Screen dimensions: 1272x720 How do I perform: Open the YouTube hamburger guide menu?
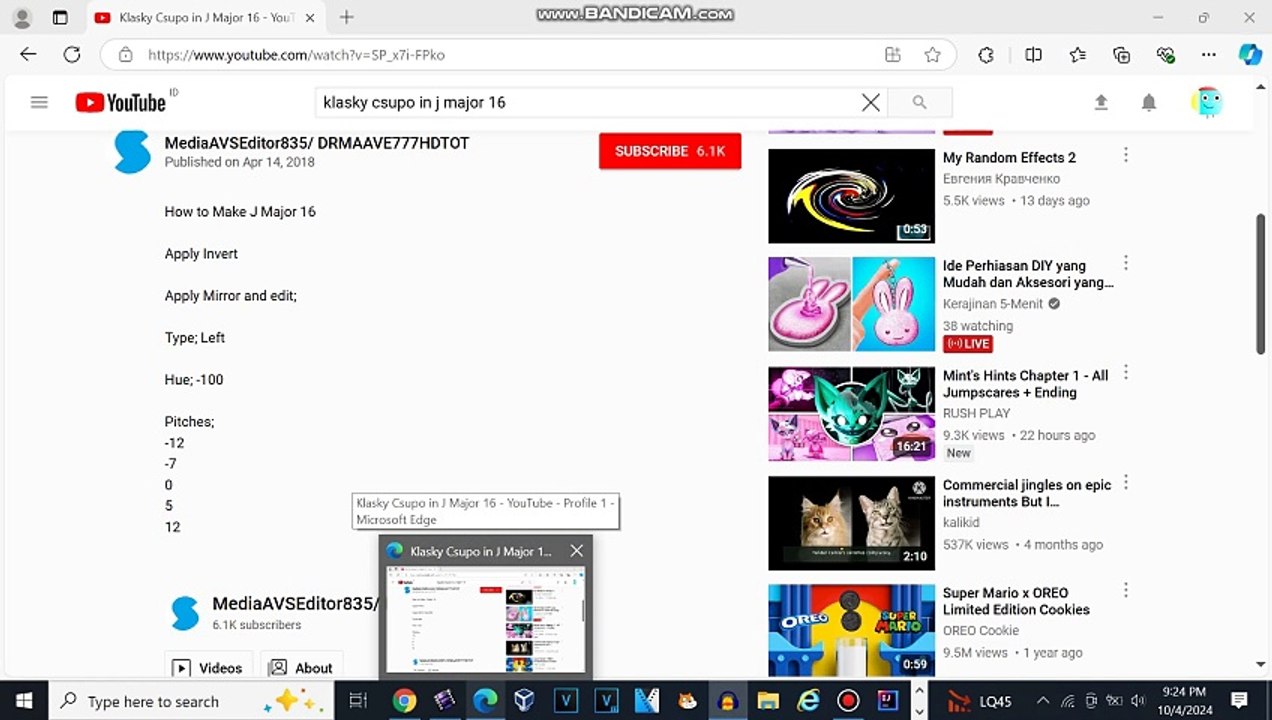(39, 102)
